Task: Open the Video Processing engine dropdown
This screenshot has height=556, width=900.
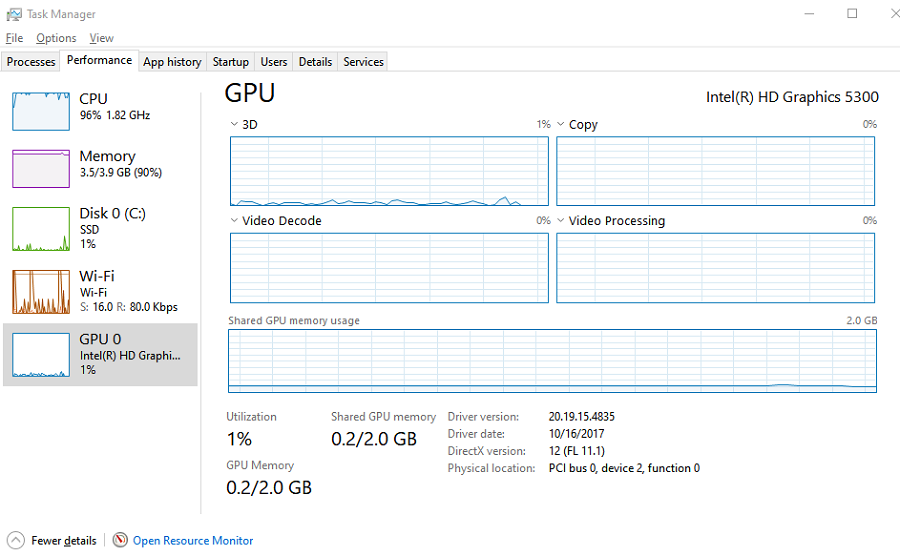Action: [x=561, y=221]
